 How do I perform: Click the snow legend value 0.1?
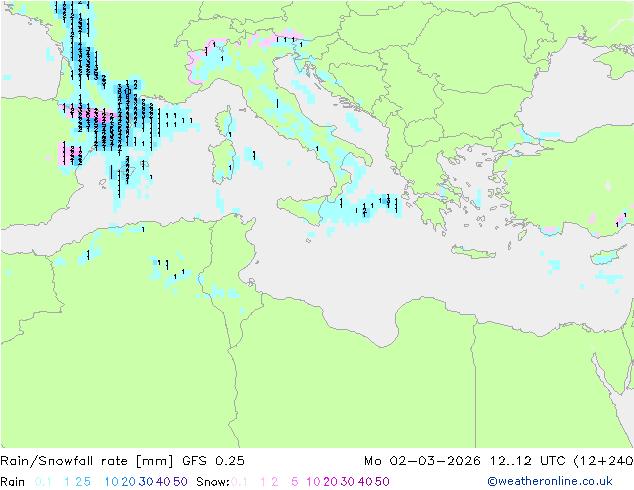pyautogui.click(x=239, y=482)
